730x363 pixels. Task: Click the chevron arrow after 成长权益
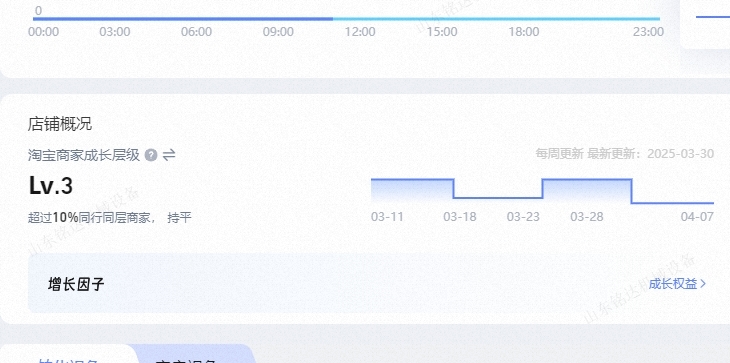pos(703,284)
